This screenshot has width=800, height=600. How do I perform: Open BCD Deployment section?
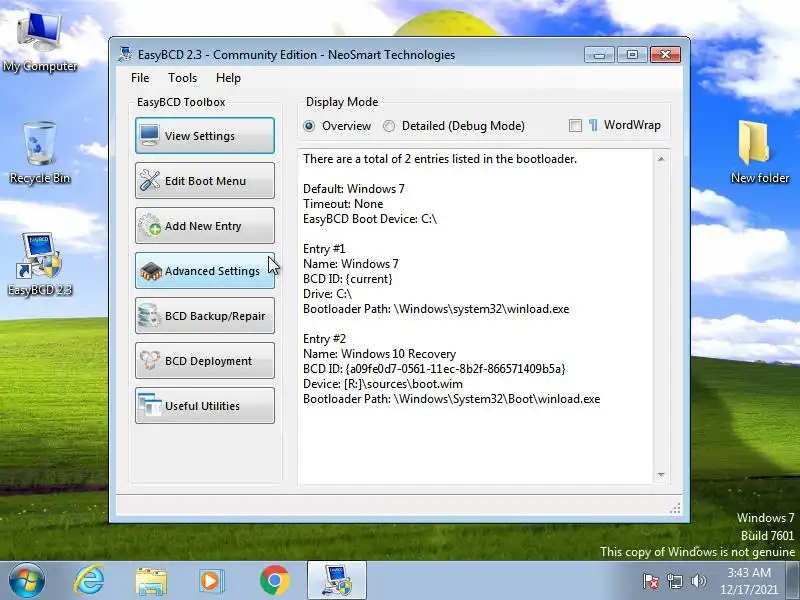(205, 361)
